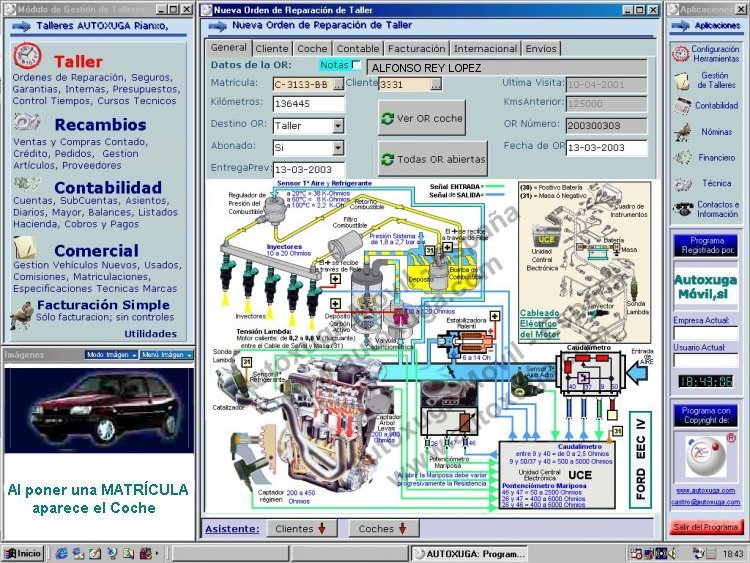Screen dimensions: 750x563
Task: Click the Facturación Simple heading text
Action: click(x=103, y=305)
